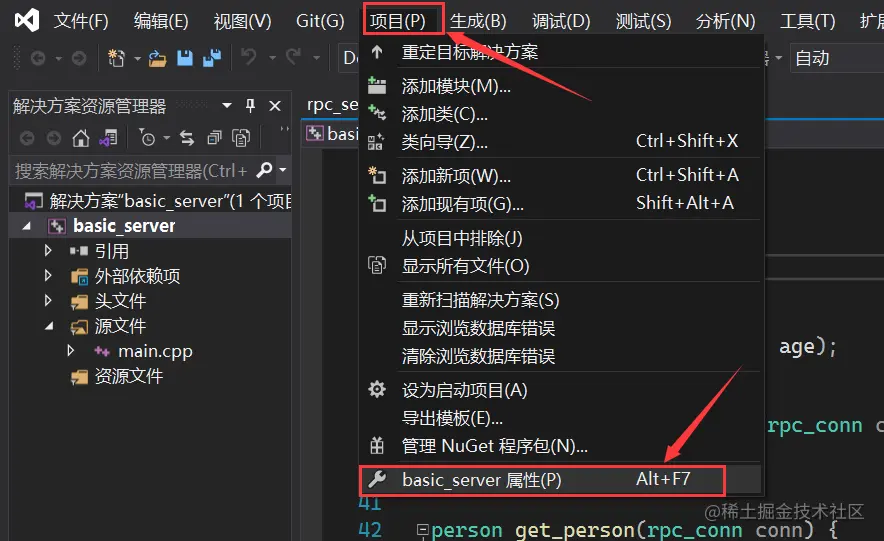Click the Solution Explorer back icon
This screenshot has width=884, height=541.
point(26,138)
